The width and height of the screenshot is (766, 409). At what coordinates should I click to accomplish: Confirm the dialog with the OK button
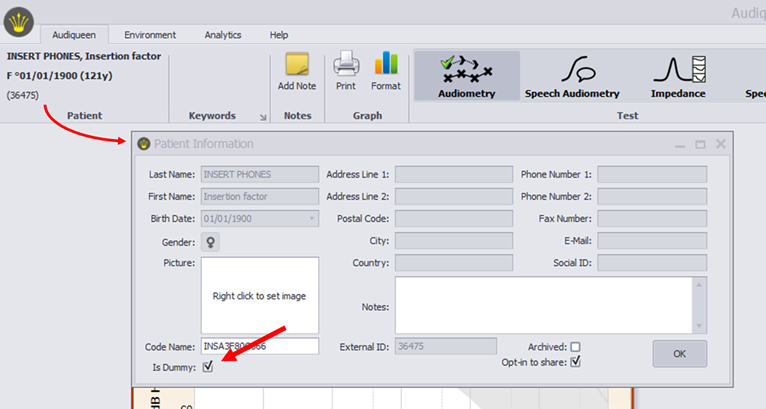[x=680, y=354]
